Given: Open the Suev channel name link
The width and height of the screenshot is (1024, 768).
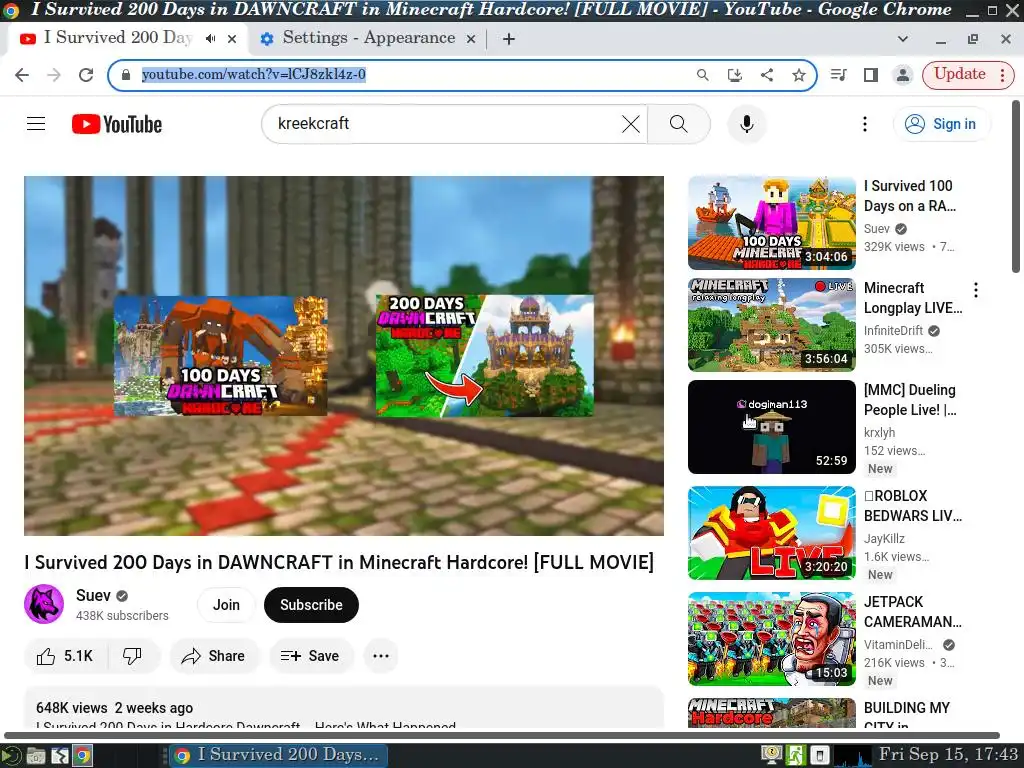Looking at the screenshot, I should point(93,596).
